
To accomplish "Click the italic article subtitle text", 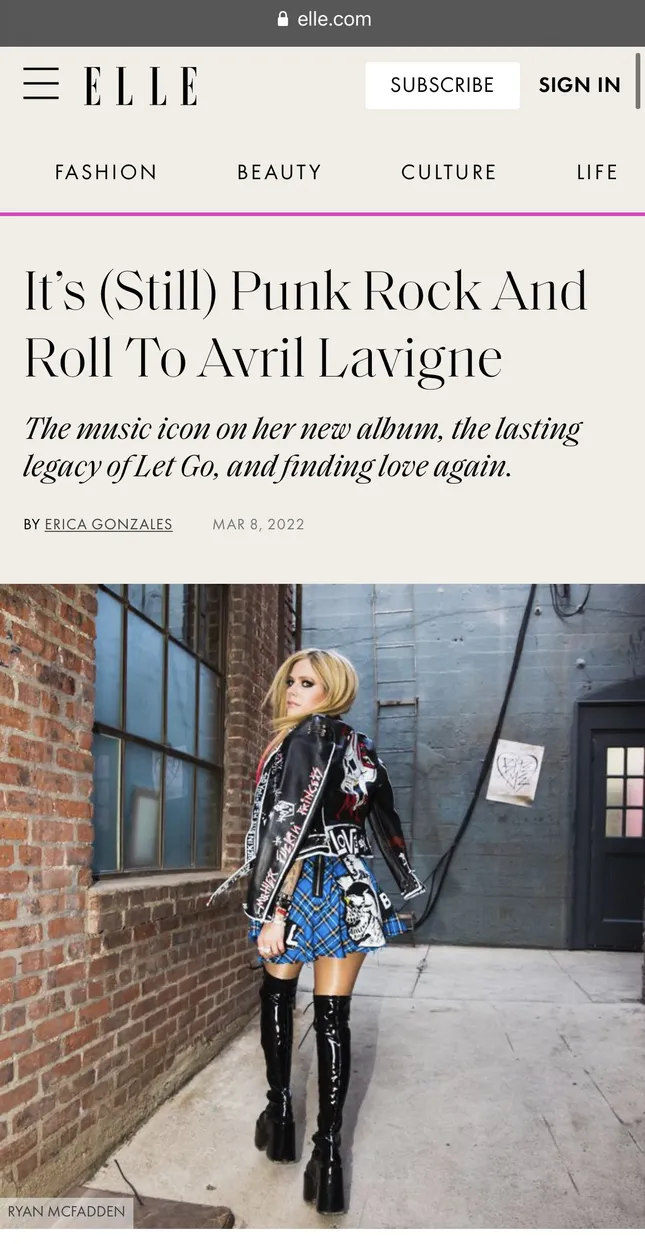I will 302,447.
